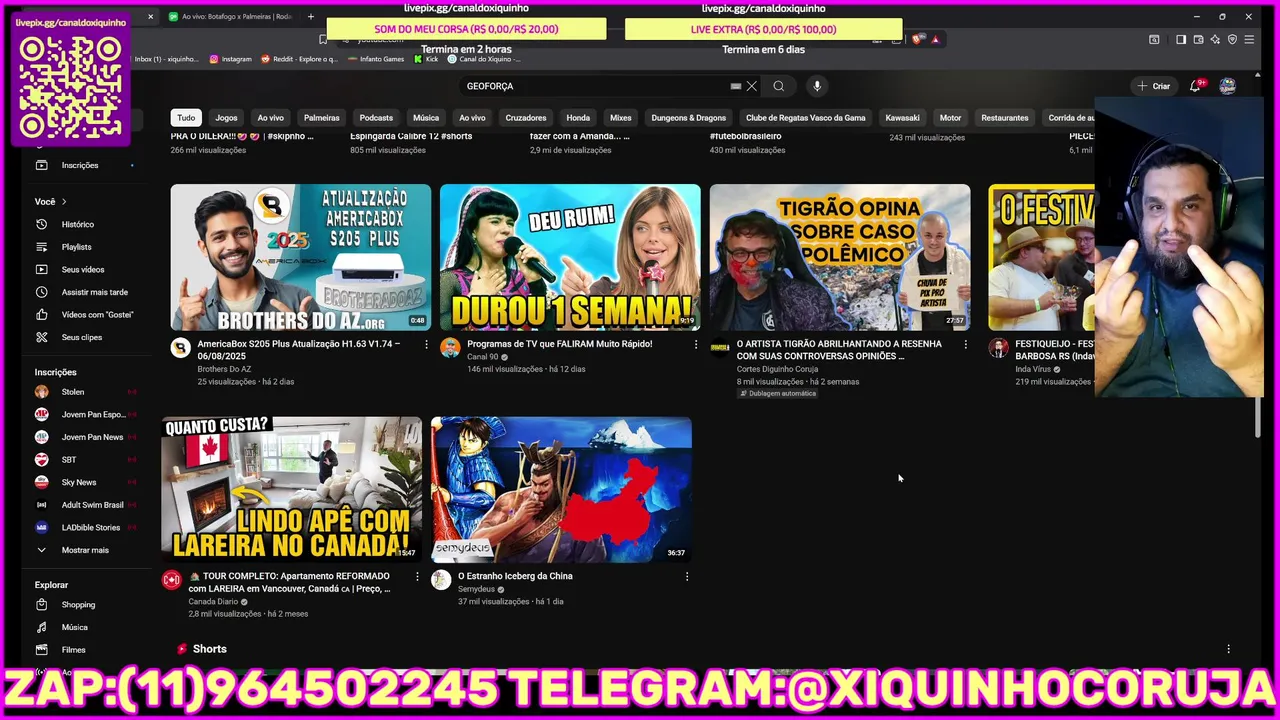
Task: Open Histórico from the sidebar
Action: 77,224
